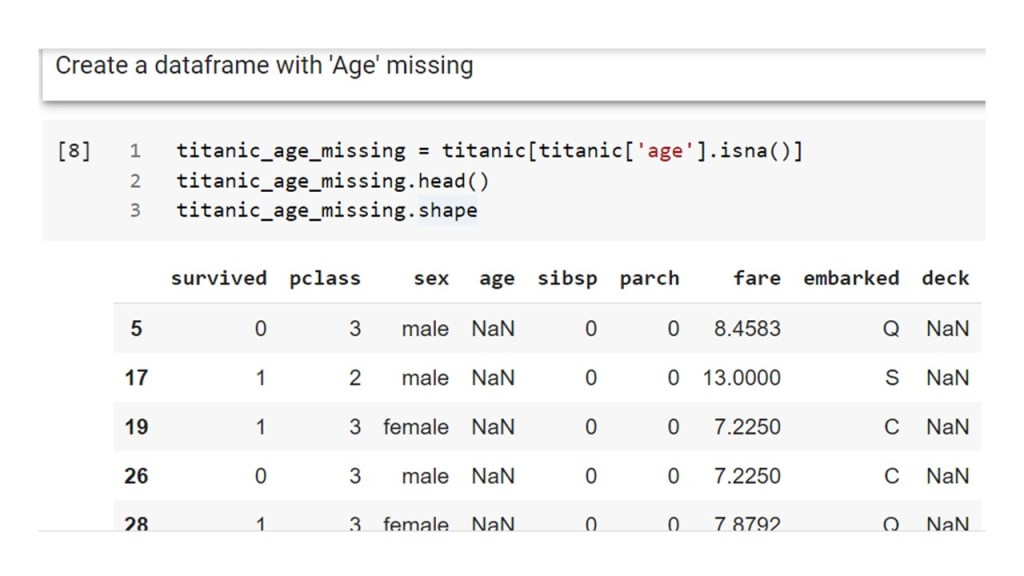The image size is (1024, 576).
Task: Select the survived column header
Action: [x=219, y=278]
